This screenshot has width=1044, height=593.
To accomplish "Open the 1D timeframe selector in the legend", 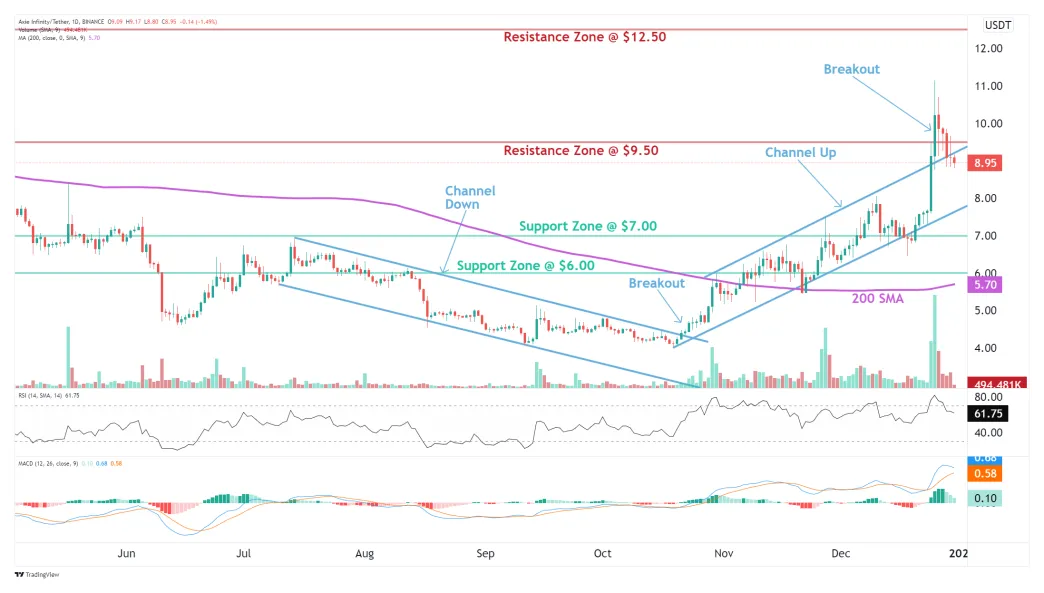I will 74,21.
